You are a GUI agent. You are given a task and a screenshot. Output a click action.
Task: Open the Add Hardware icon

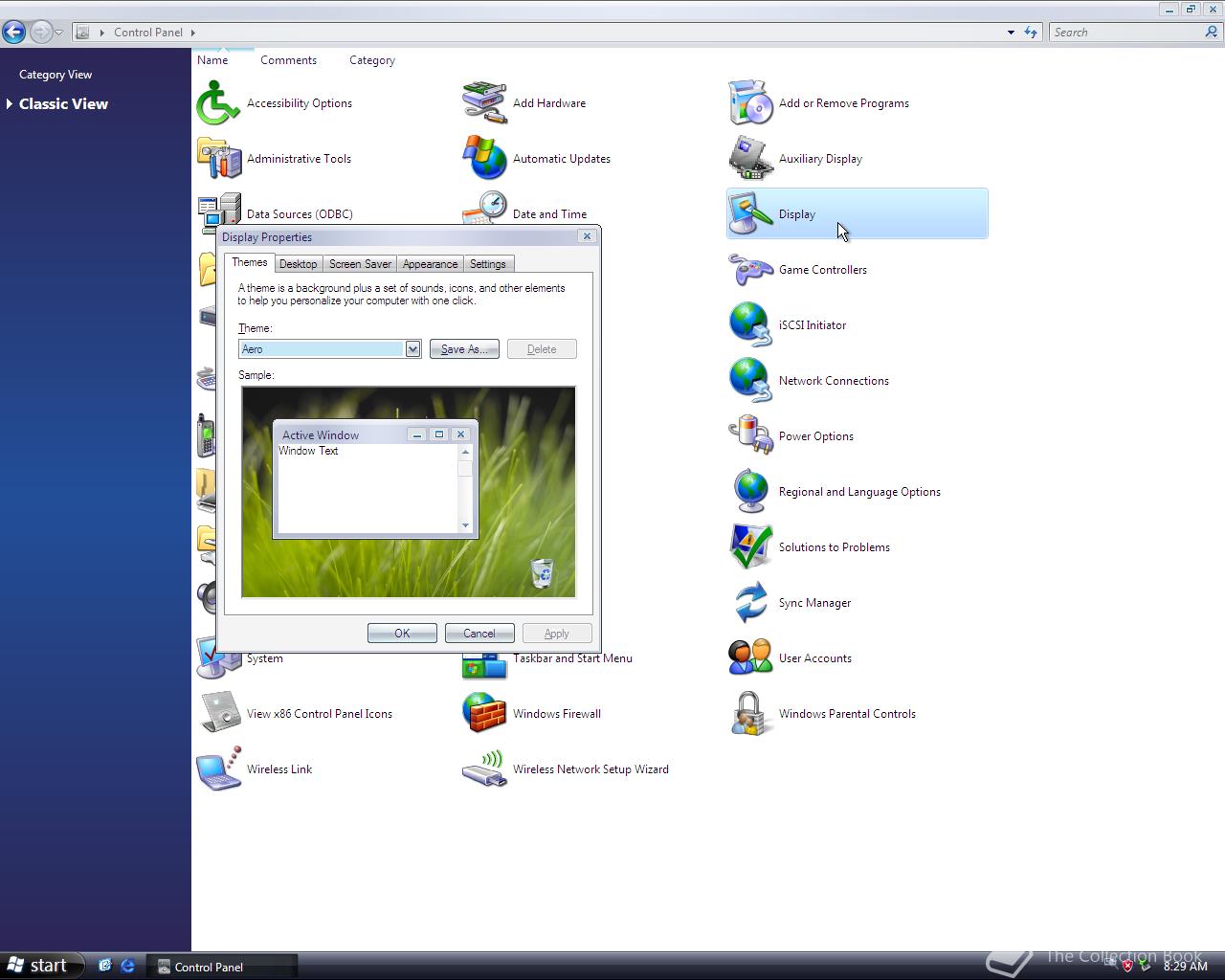click(x=484, y=103)
